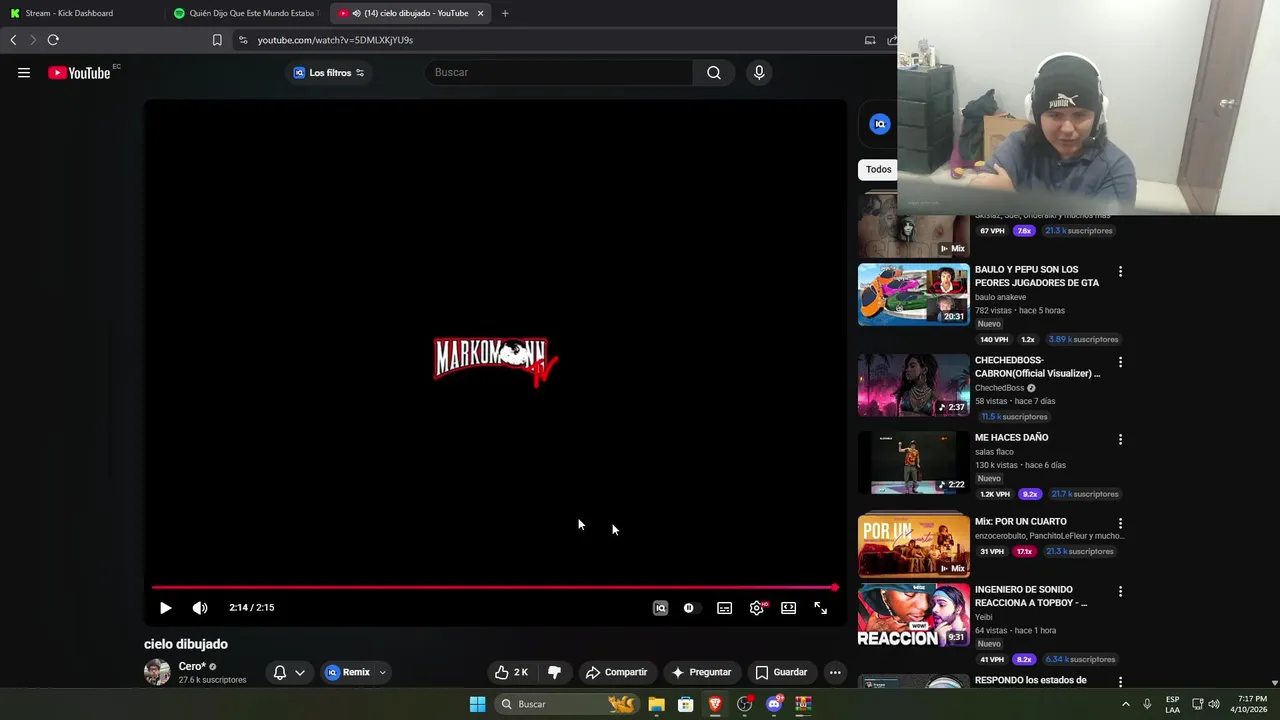The image size is (1280, 720).
Task: Click the vidIQ icon in player controls
Action: coord(660,607)
